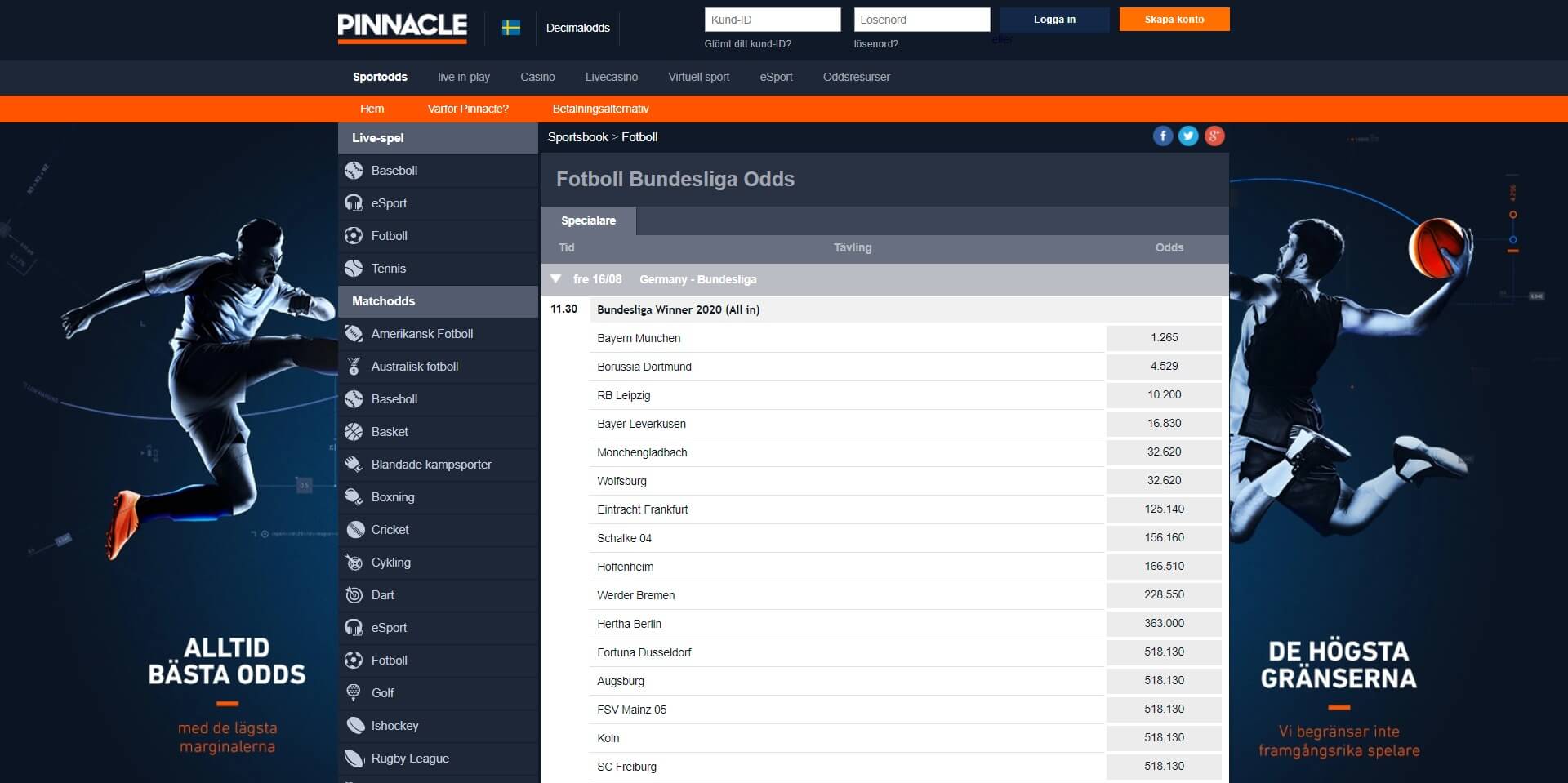Select Borussia Dortmund odds 4.529
Image resolution: width=1568 pixels, height=783 pixels.
click(1164, 366)
